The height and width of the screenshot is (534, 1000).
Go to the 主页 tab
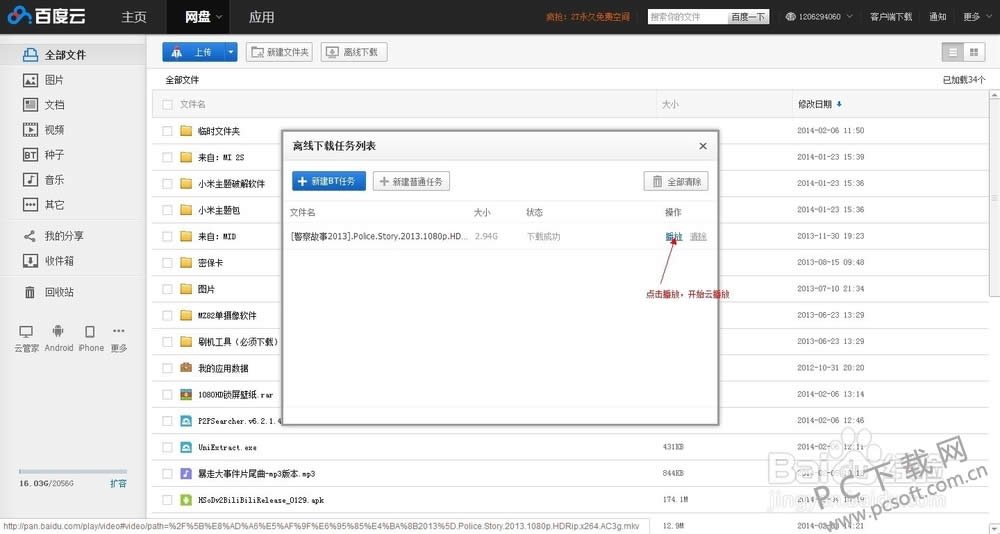click(134, 17)
